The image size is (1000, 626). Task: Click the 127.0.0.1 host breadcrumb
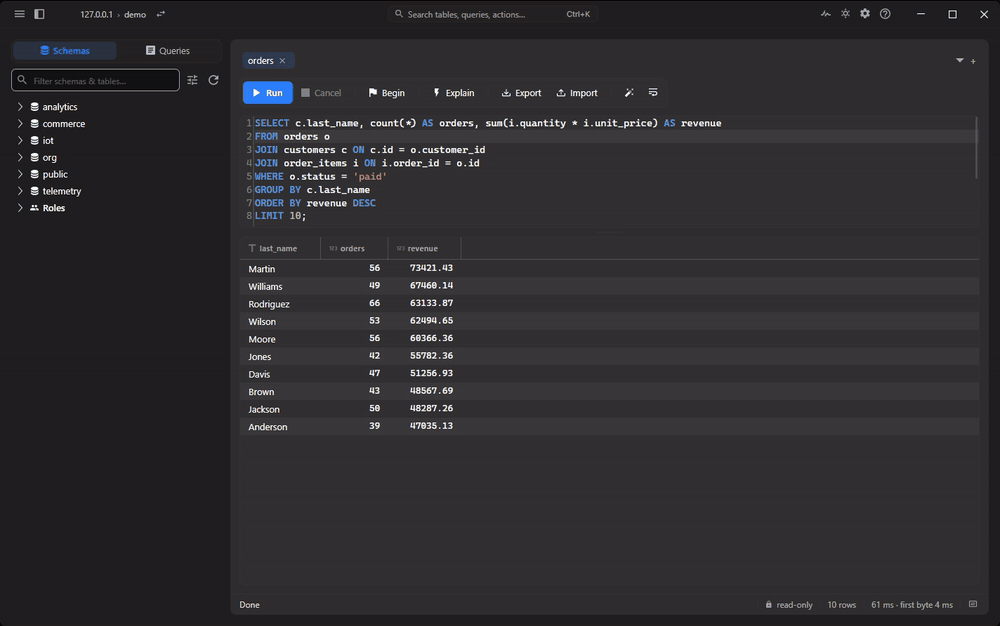[96, 14]
